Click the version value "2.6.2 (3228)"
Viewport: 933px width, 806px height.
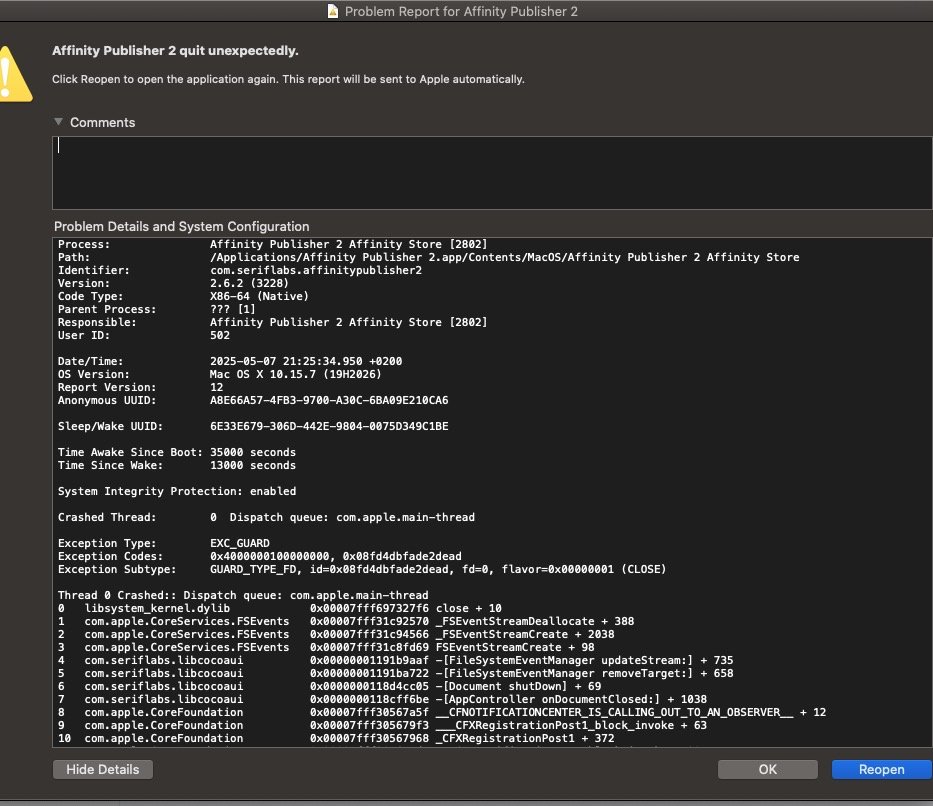click(x=249, y=283)
